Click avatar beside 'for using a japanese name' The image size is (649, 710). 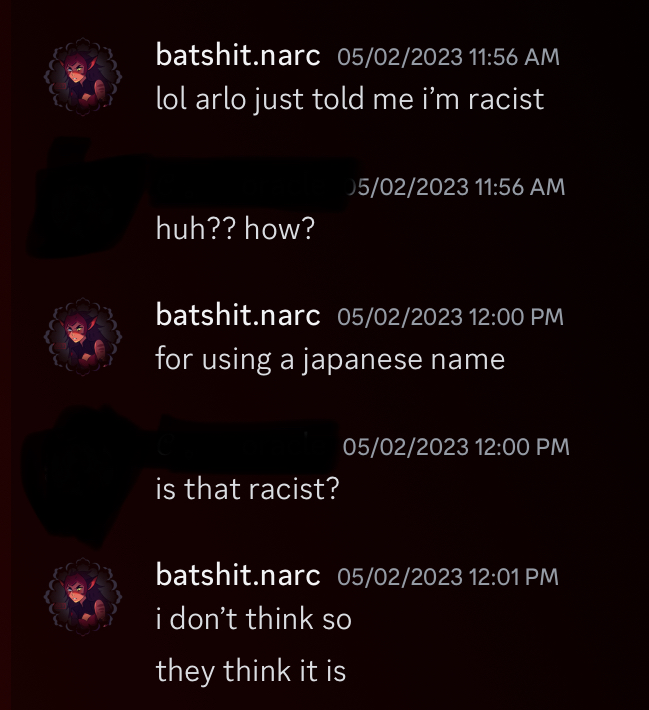(83, 337)
